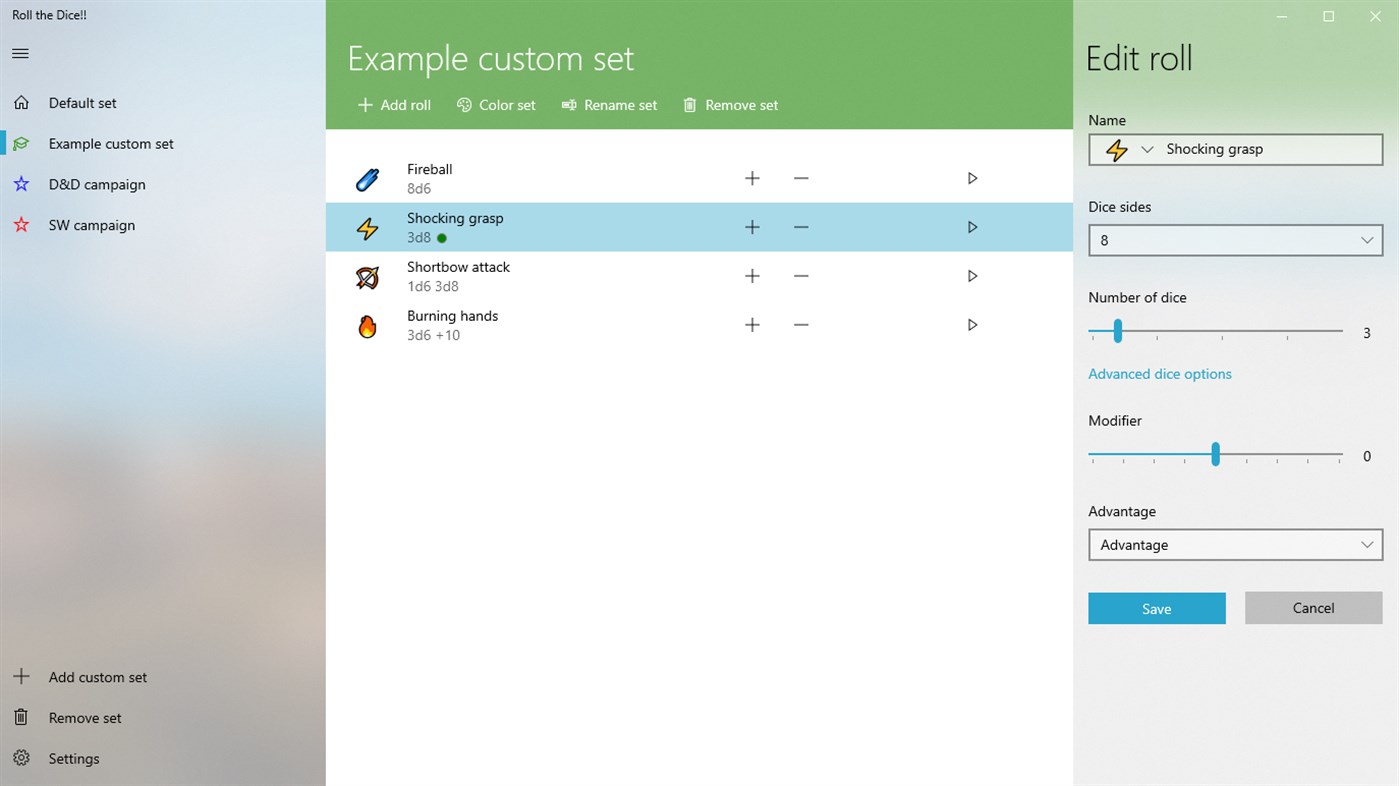1399x786 pixels.
Task: Roll the Fireball dice with play arrow
Action: pyautogui.click(x=972, y=179)
